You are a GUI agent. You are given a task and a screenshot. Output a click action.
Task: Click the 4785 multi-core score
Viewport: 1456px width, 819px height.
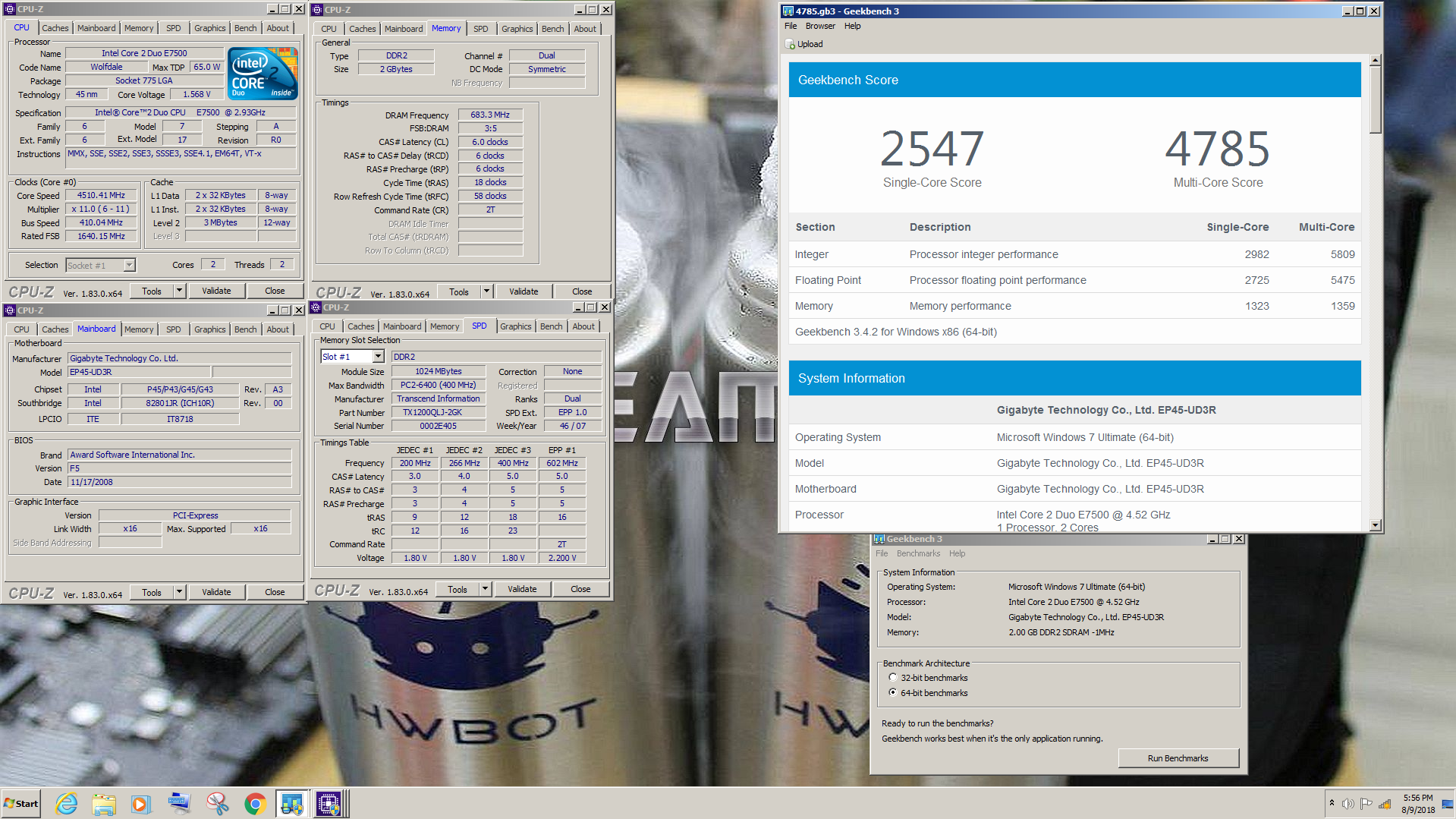(x=1218, y=149)
